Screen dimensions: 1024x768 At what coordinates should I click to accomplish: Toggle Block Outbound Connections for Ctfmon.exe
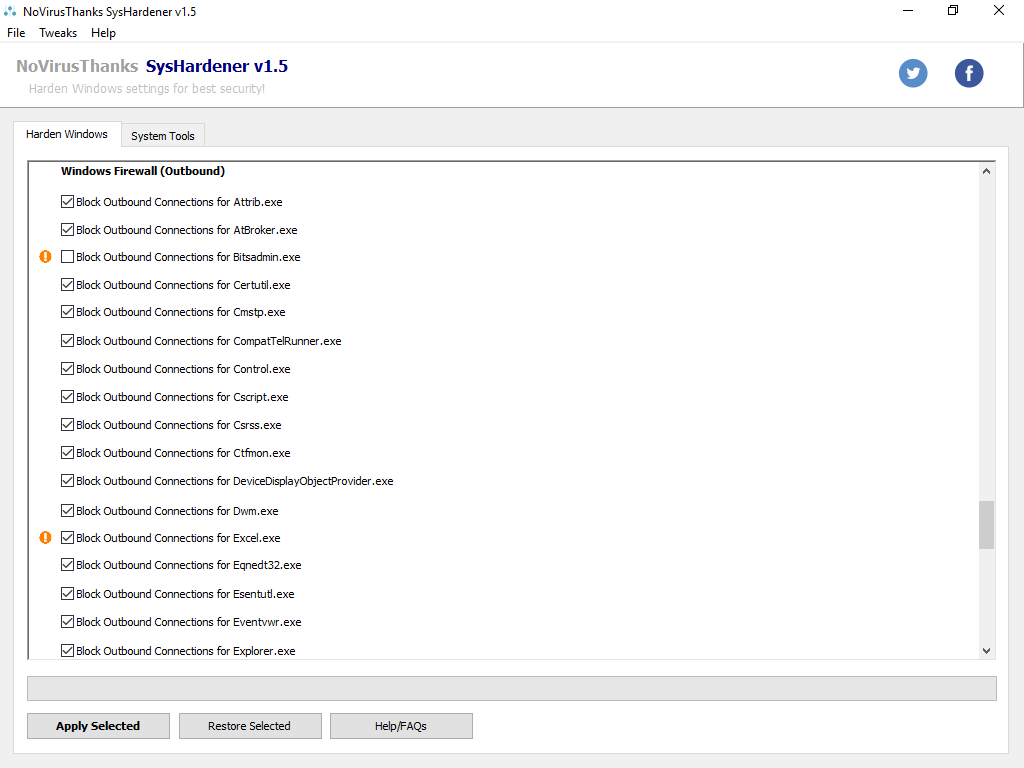[x=67, y=452]
